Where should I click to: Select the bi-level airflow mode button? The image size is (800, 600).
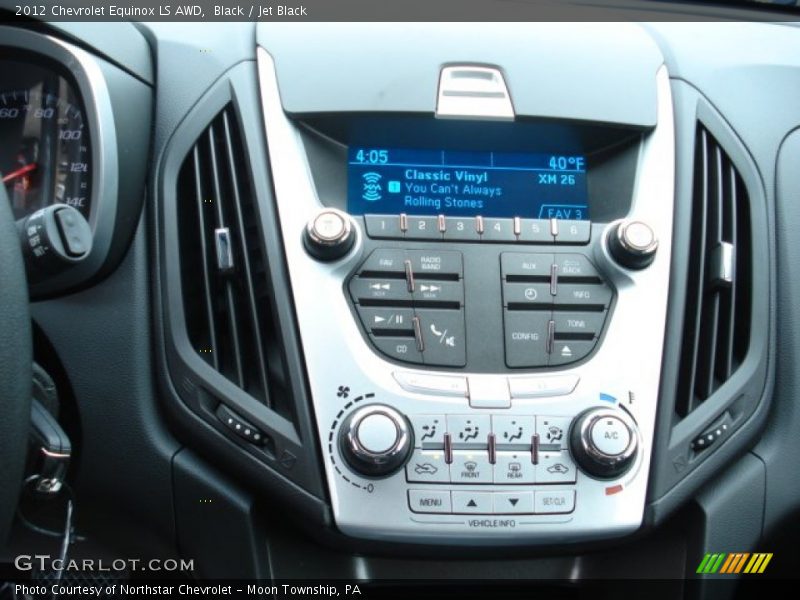(469, 431)
